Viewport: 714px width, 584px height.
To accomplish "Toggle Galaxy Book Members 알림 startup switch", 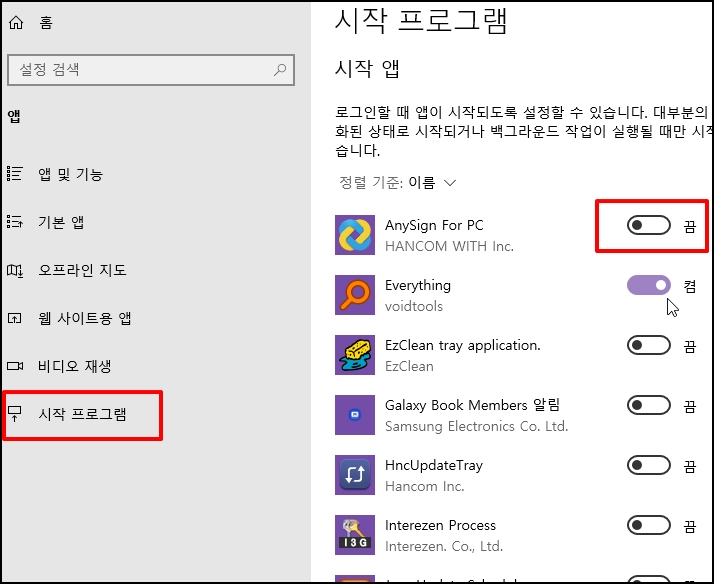I will click(x=648, y=405).
